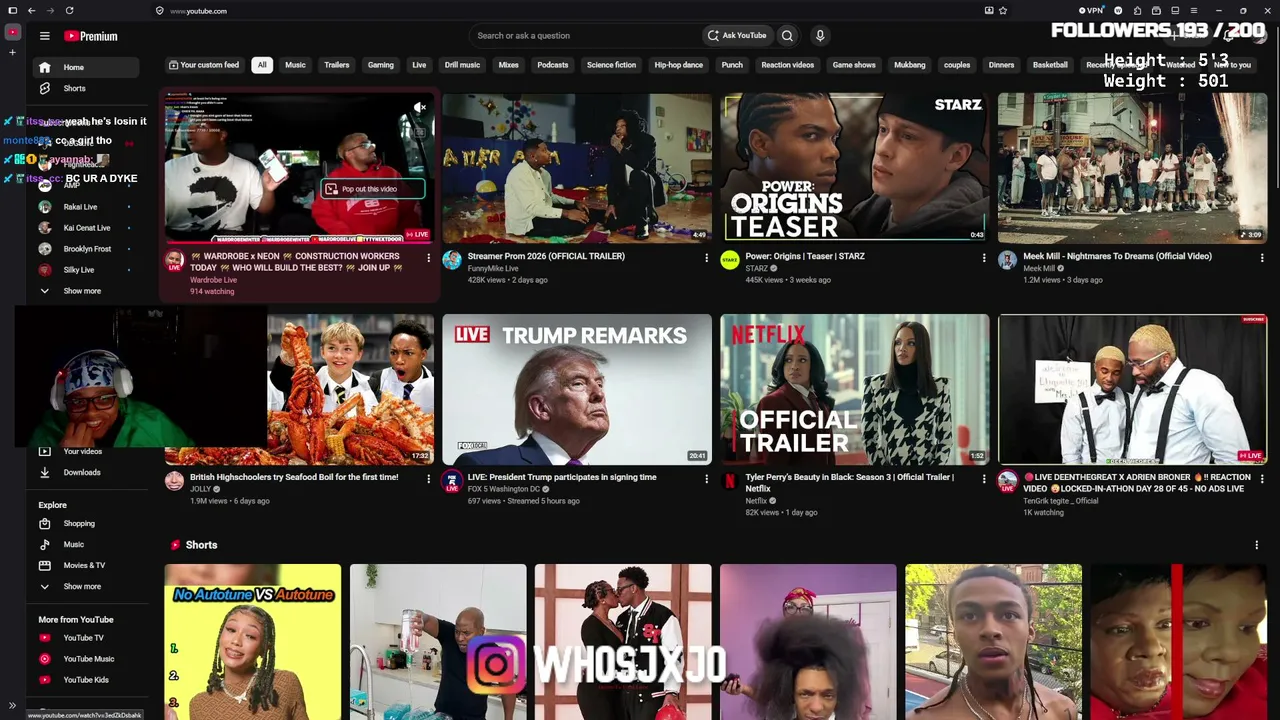Reload the page with the browser refresh icon
The height and width of the screenshot is (720, 1280).
click(69, 11)
